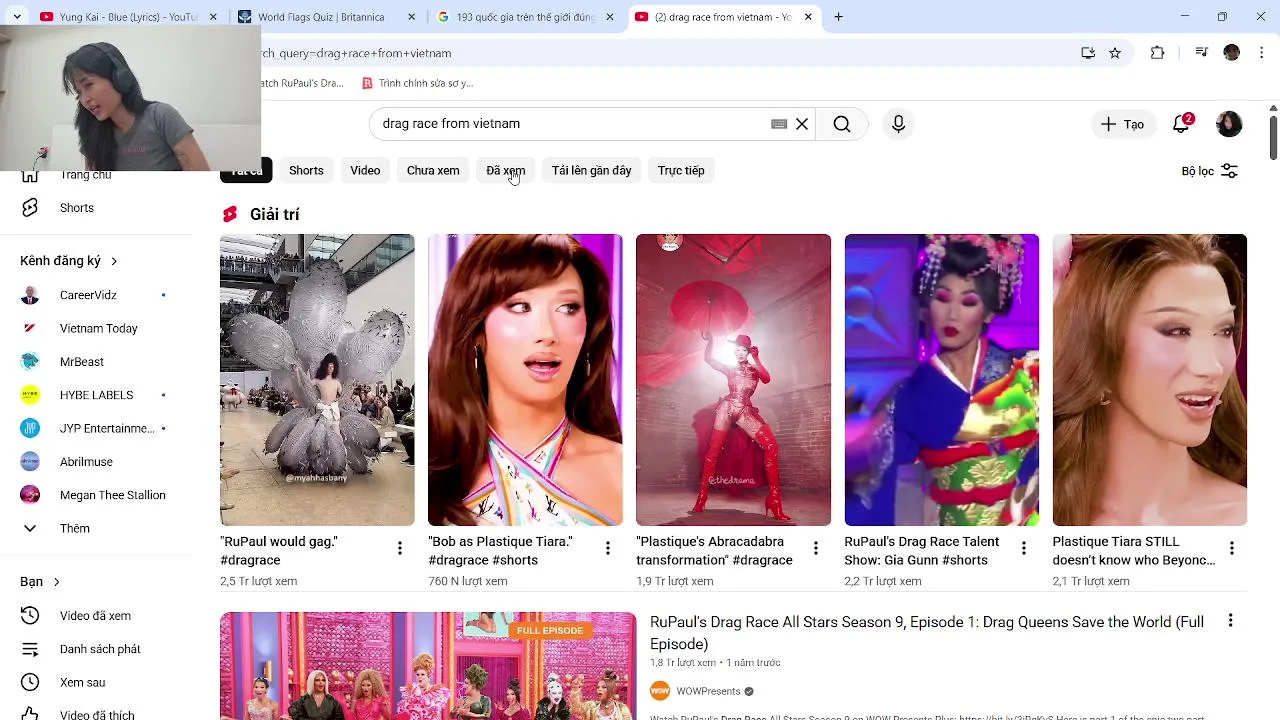1280x720 pixels.
Task: Select the Tải lên gần đây chip
Action: (x=591, y=171)
